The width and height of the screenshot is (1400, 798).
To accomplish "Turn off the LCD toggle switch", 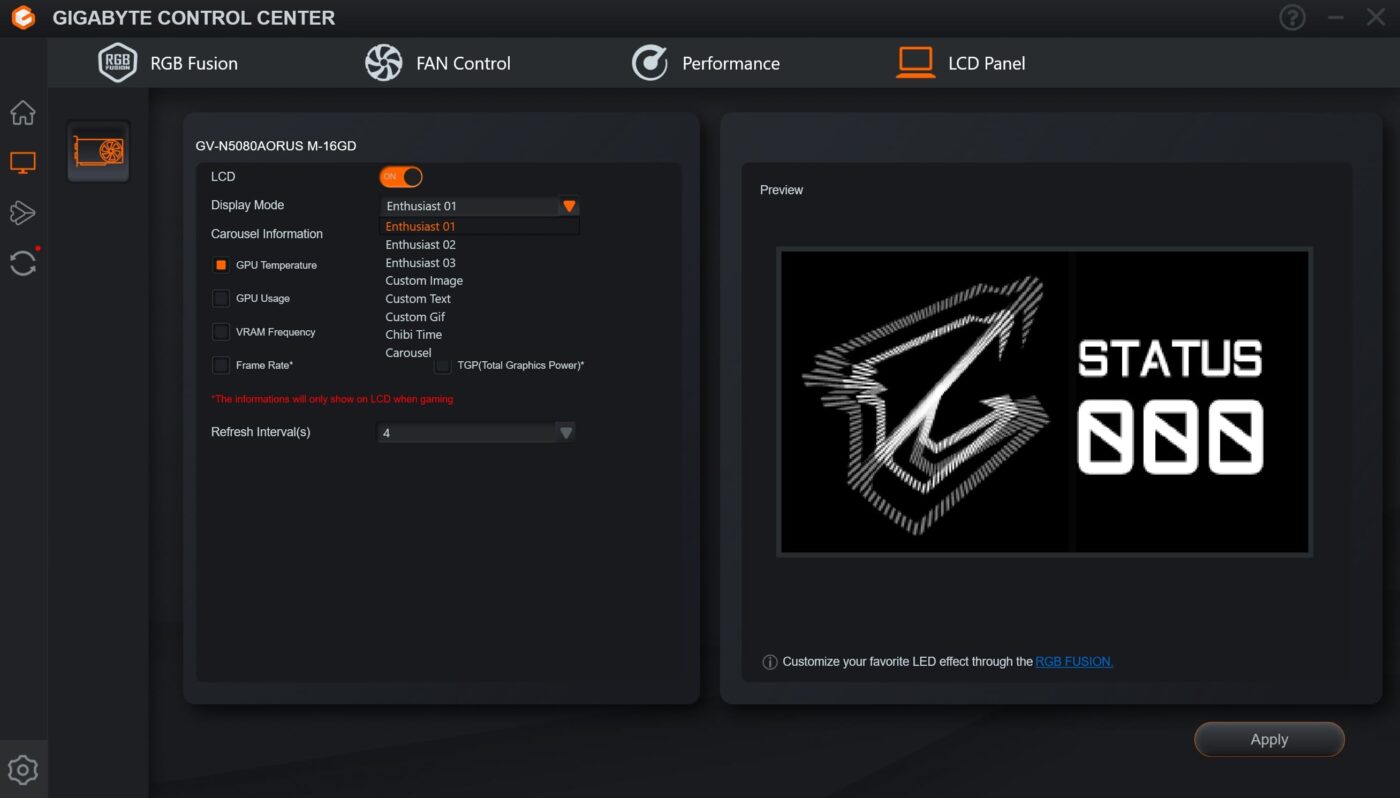I will coord(401,177).
